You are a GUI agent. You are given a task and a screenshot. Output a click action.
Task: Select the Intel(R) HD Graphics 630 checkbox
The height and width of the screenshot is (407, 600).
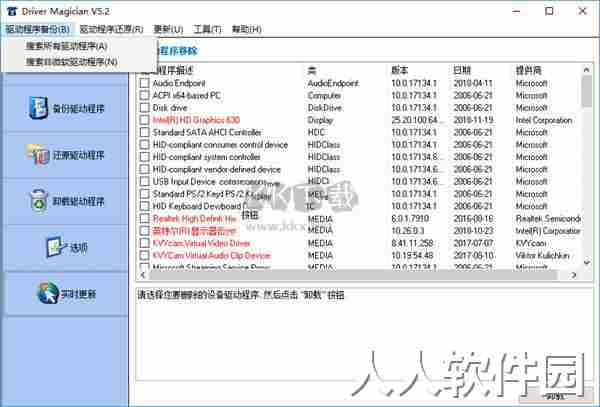click(x=144, y=120)
